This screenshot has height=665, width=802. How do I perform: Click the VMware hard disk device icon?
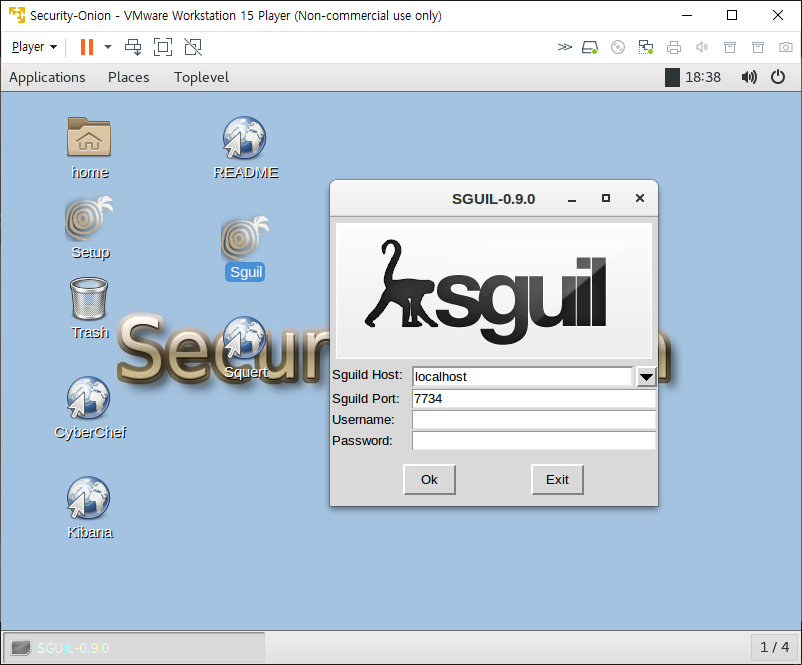[590, 48]
